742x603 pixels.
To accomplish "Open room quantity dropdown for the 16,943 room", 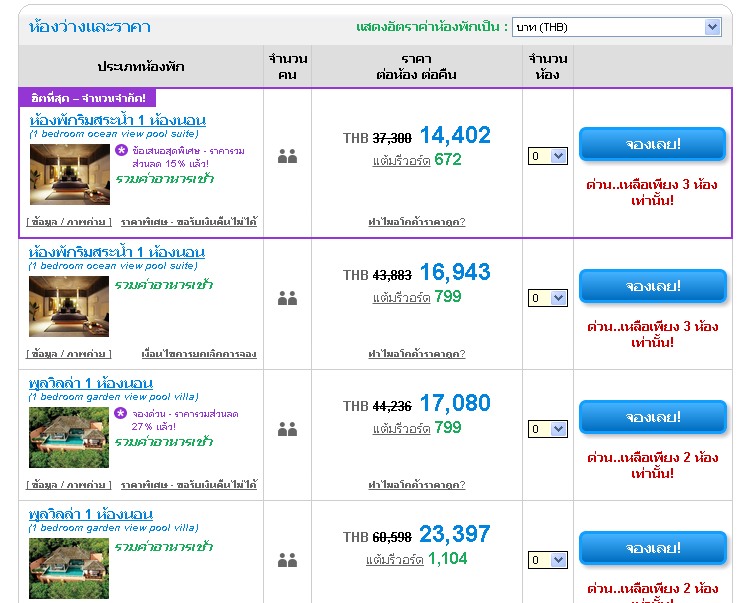I will click(x=547, y=298).
